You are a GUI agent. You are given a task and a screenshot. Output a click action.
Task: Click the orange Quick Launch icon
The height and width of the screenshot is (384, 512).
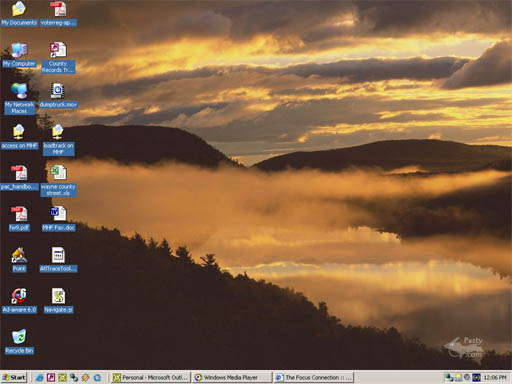click(x=85, y=377)
